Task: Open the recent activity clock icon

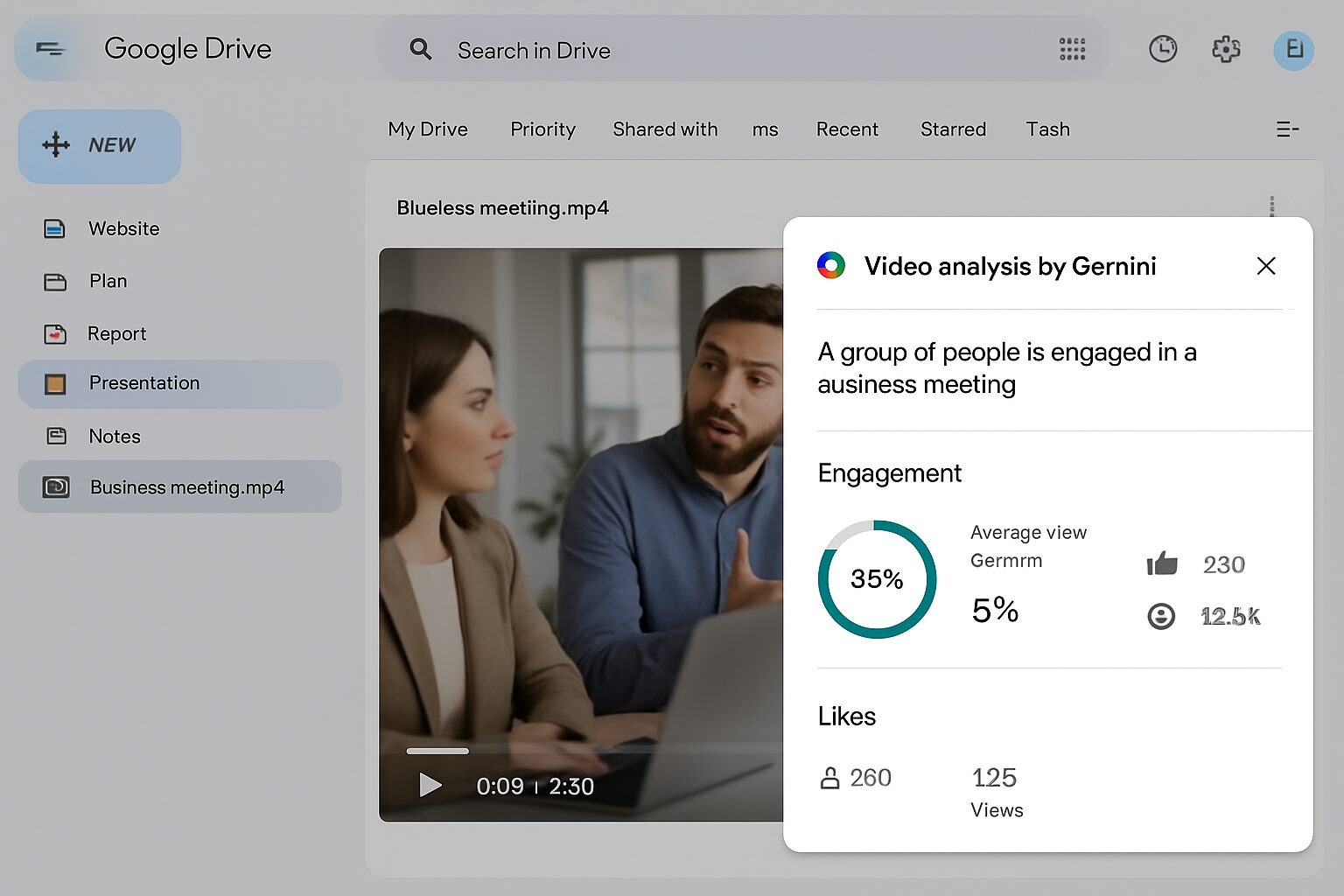Action: (1163, 49)
